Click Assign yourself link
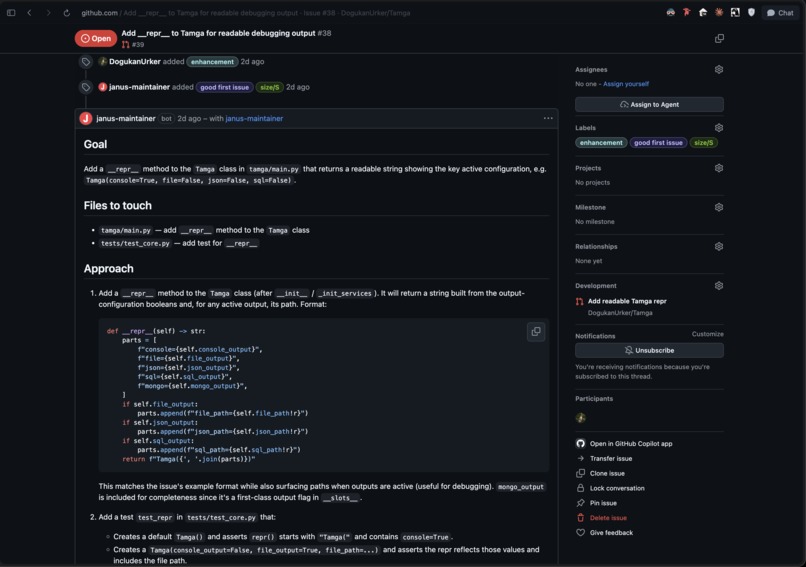 point(626,84)
